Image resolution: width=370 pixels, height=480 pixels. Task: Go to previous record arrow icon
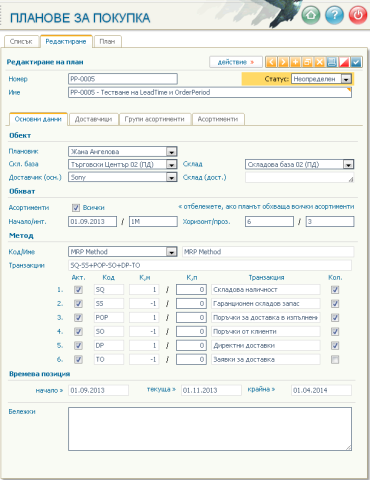(271, 62)
